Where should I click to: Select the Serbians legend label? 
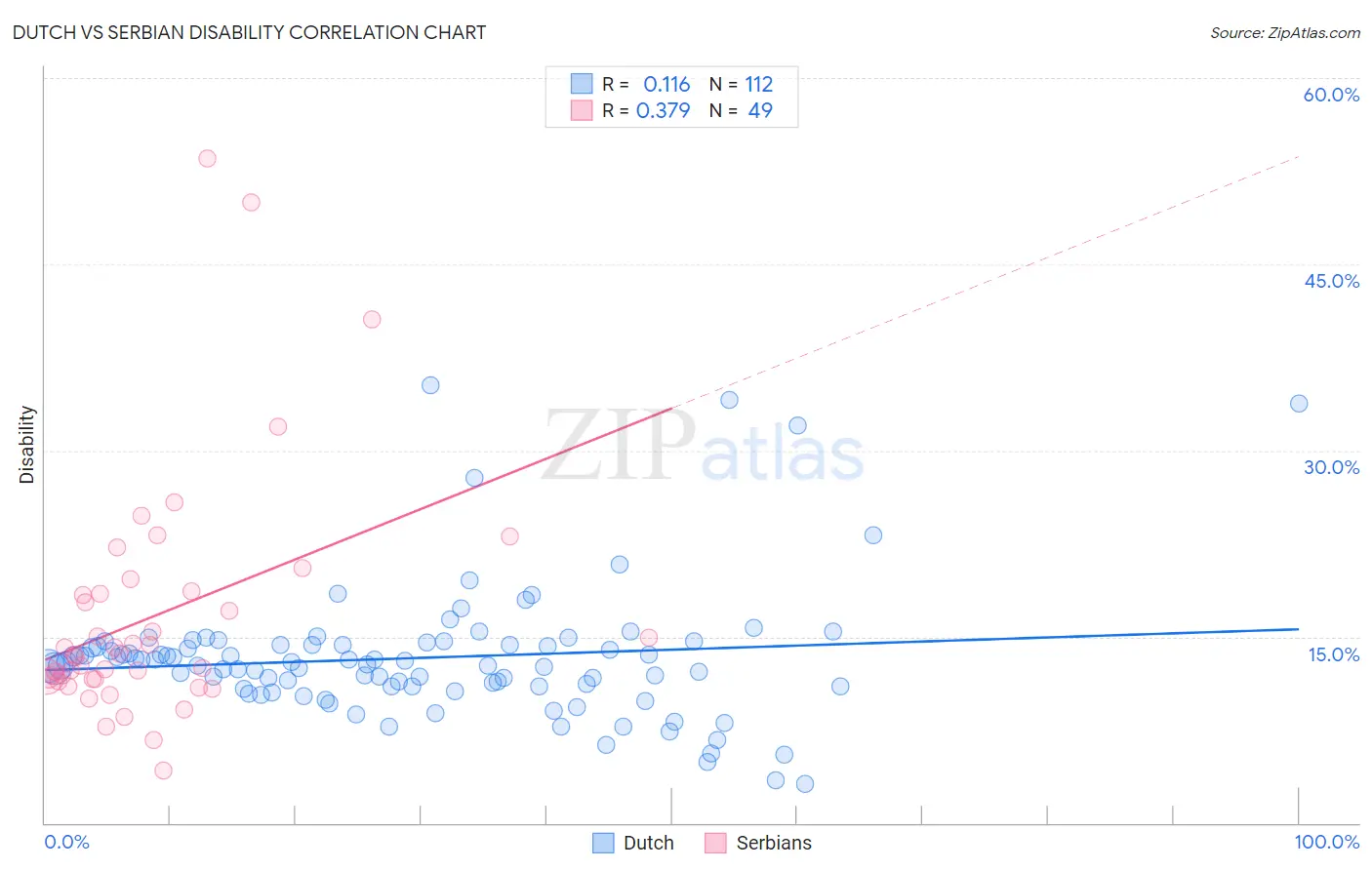pyautogui.click(x=774, y=843)
